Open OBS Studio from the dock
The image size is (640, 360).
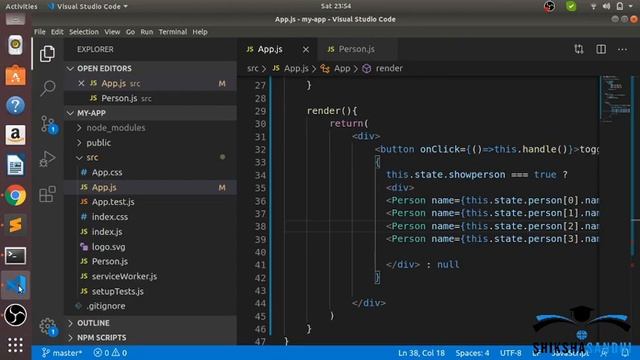pyautogui.click(x=15, y=315)
